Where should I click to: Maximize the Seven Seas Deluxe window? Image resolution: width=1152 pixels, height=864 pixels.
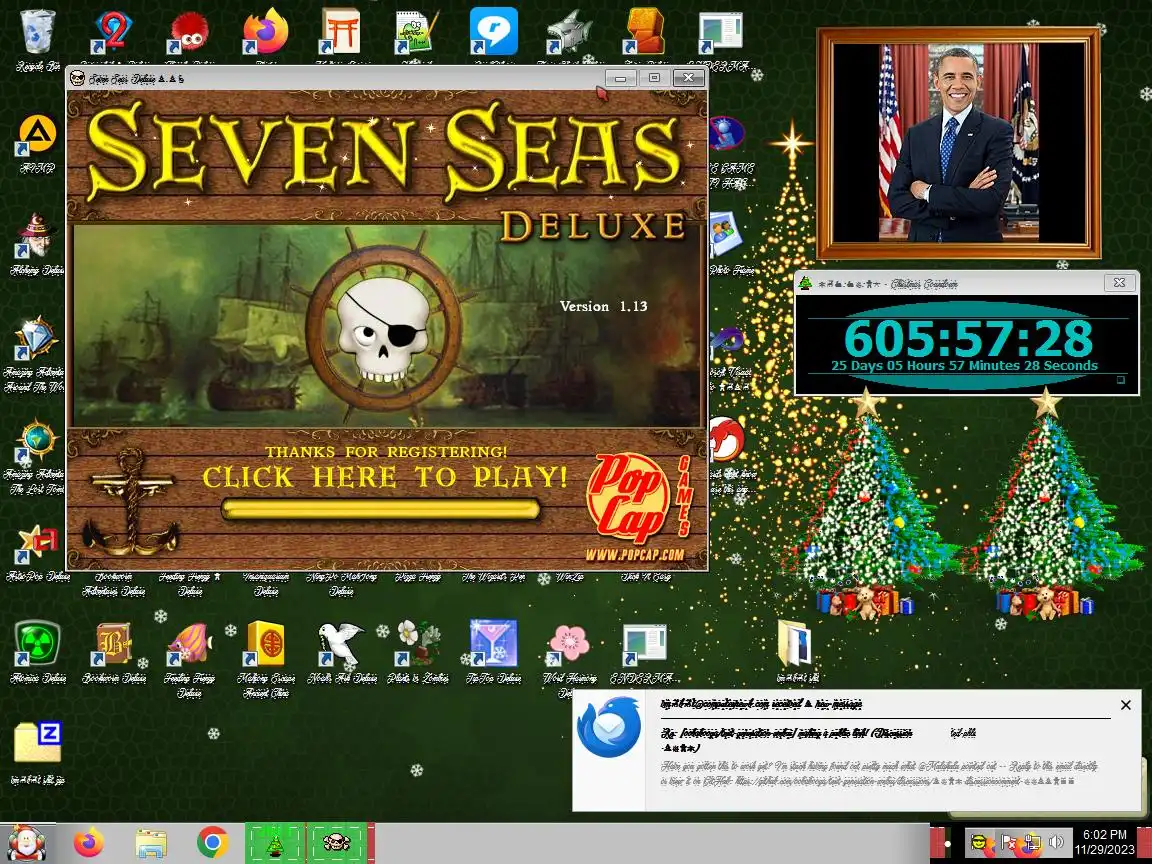coord(654,78)
